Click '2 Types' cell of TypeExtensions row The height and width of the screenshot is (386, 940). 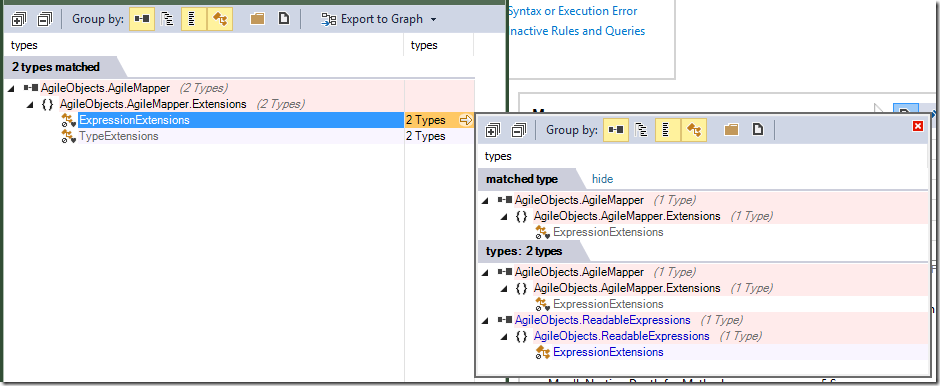point(426,136)
